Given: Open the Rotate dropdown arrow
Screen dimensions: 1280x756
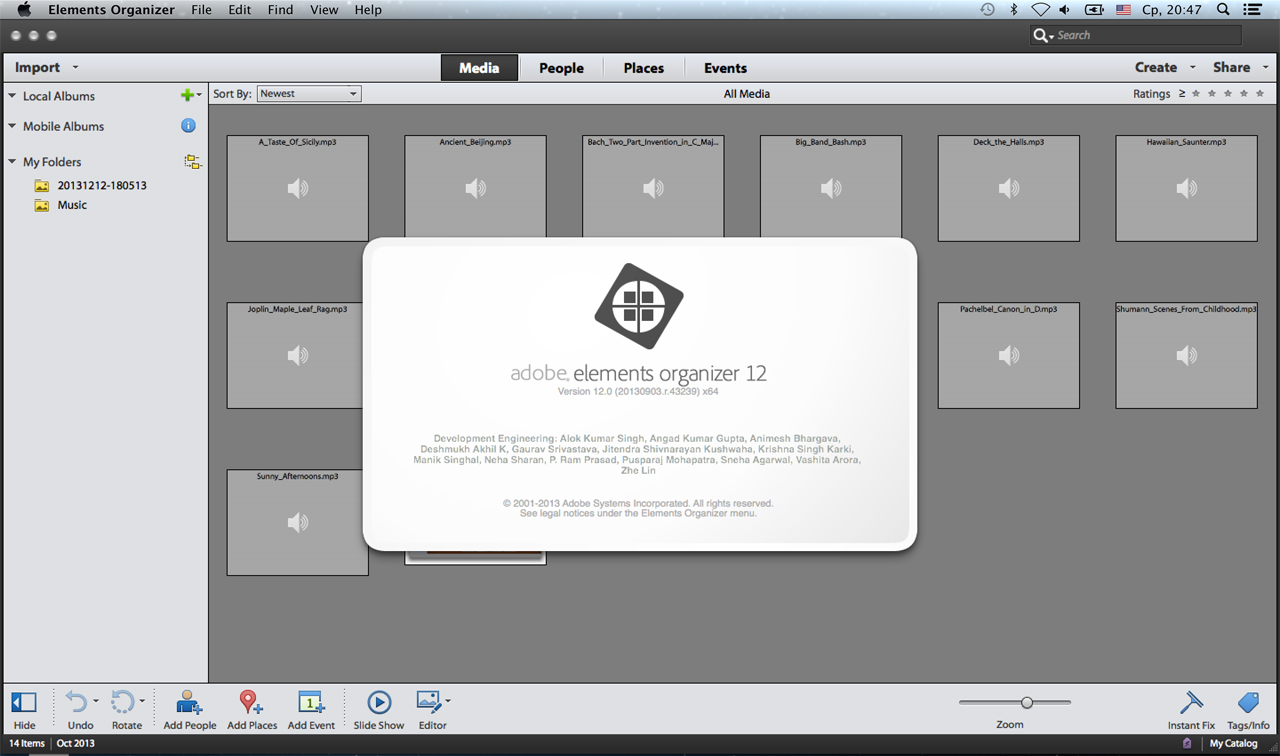Looking at the screenshot, I should [x=142, y=701].
